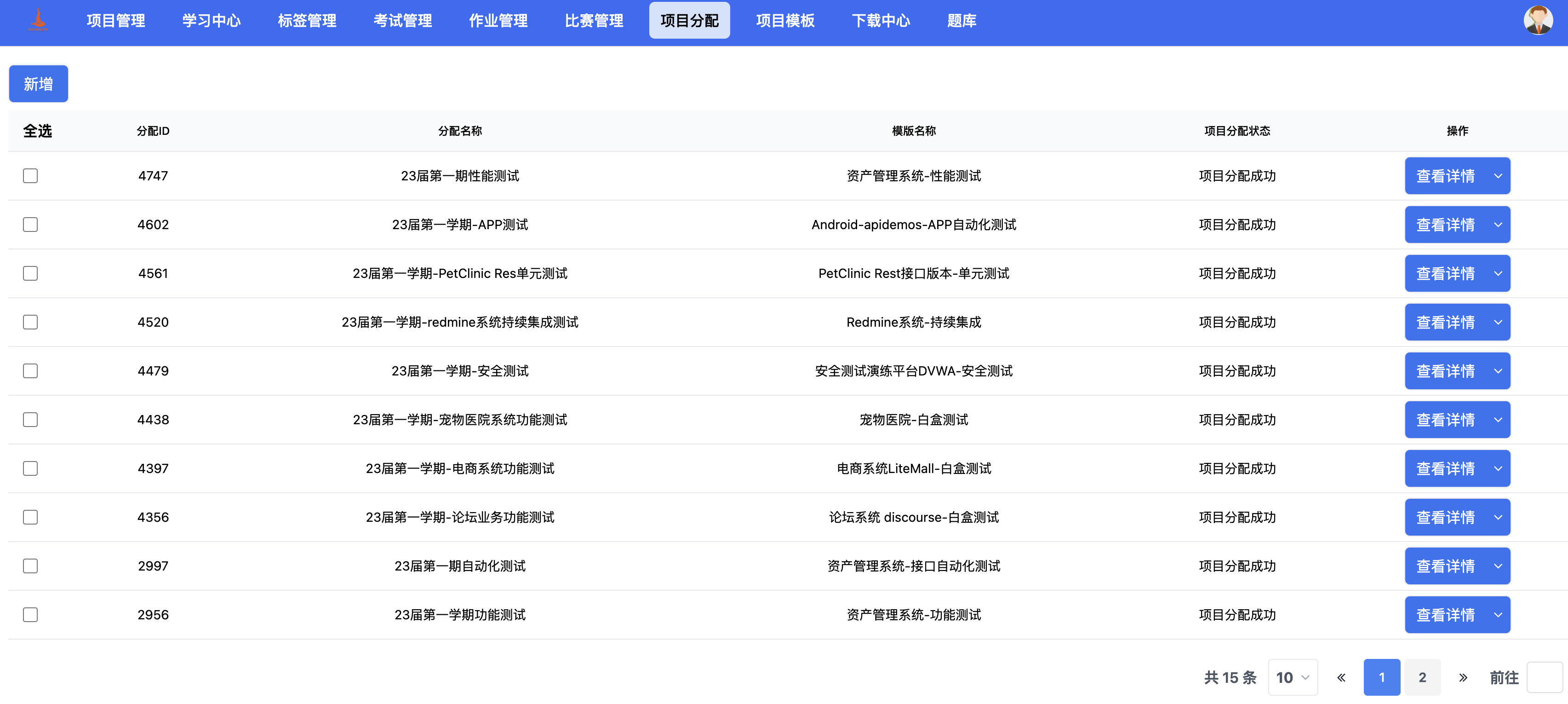The width and height of the screenshot is (1568, 704).
Task: Click the 新增 button
Action: coord(38,84)
